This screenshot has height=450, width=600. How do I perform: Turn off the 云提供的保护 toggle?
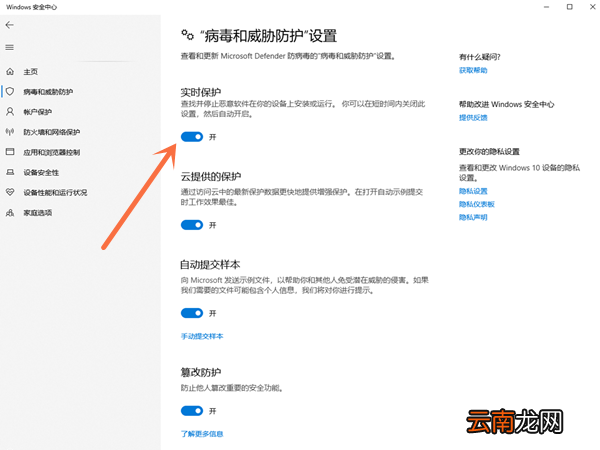[192, 225]
